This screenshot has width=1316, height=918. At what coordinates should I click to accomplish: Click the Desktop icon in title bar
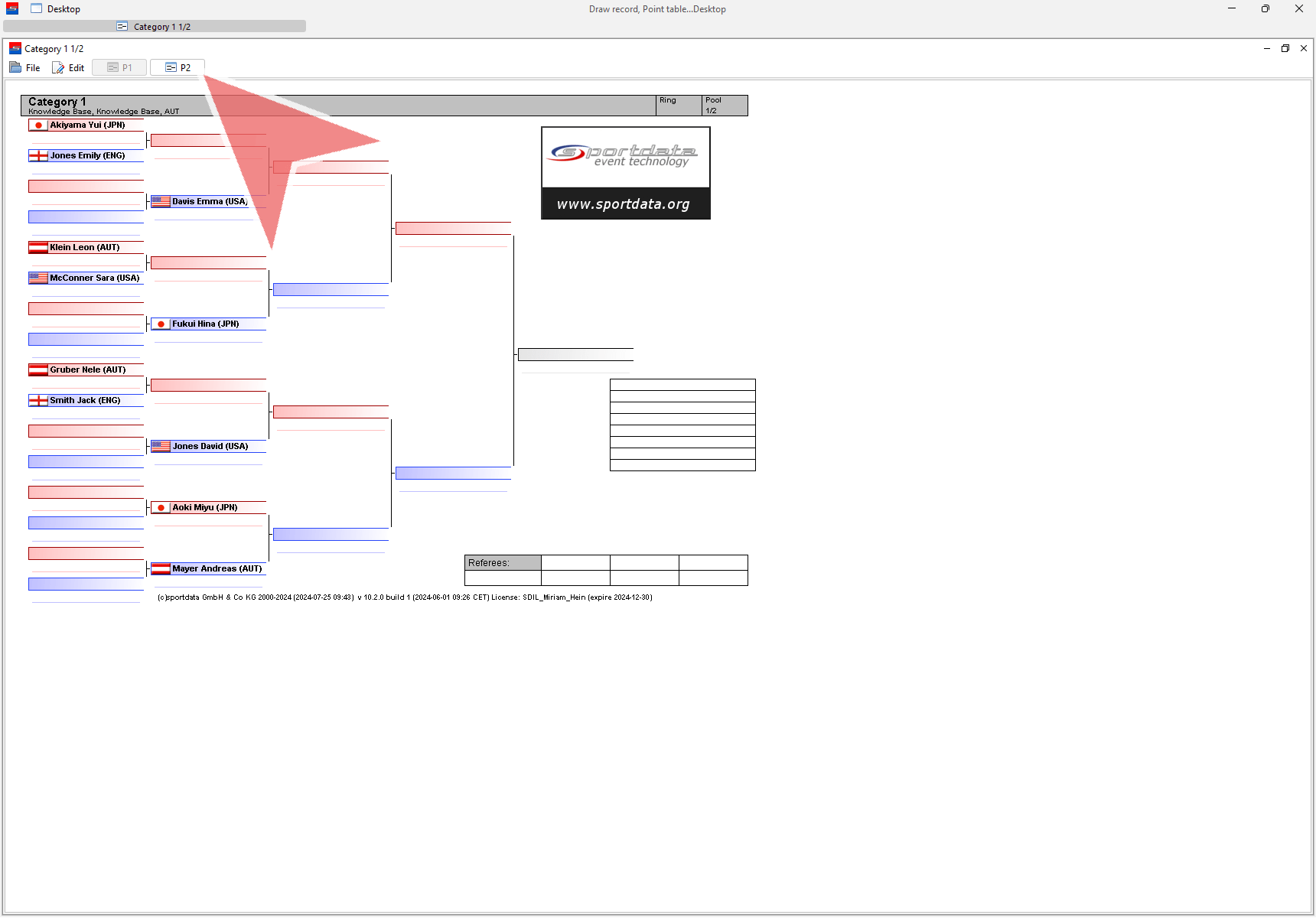click(36, 9)
